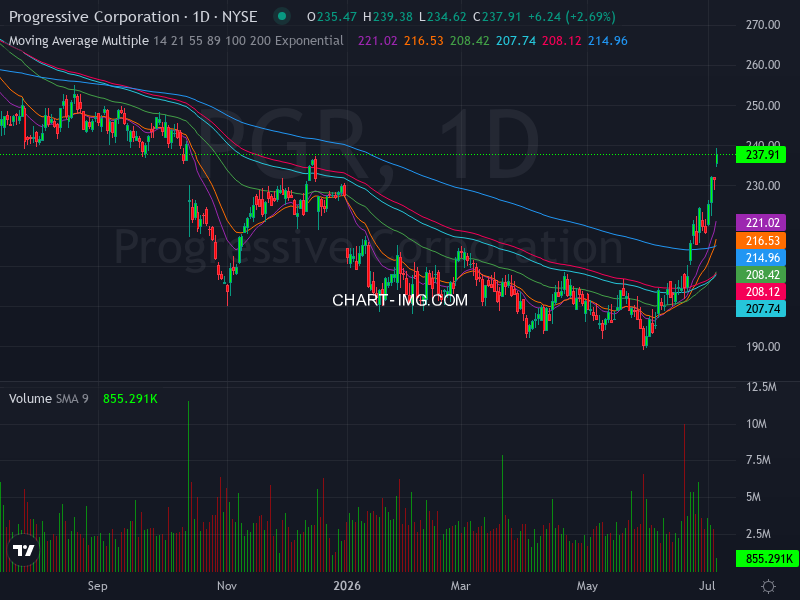
Task: Click the 260.00 price scale label
Action: click(x=763, y=65)
